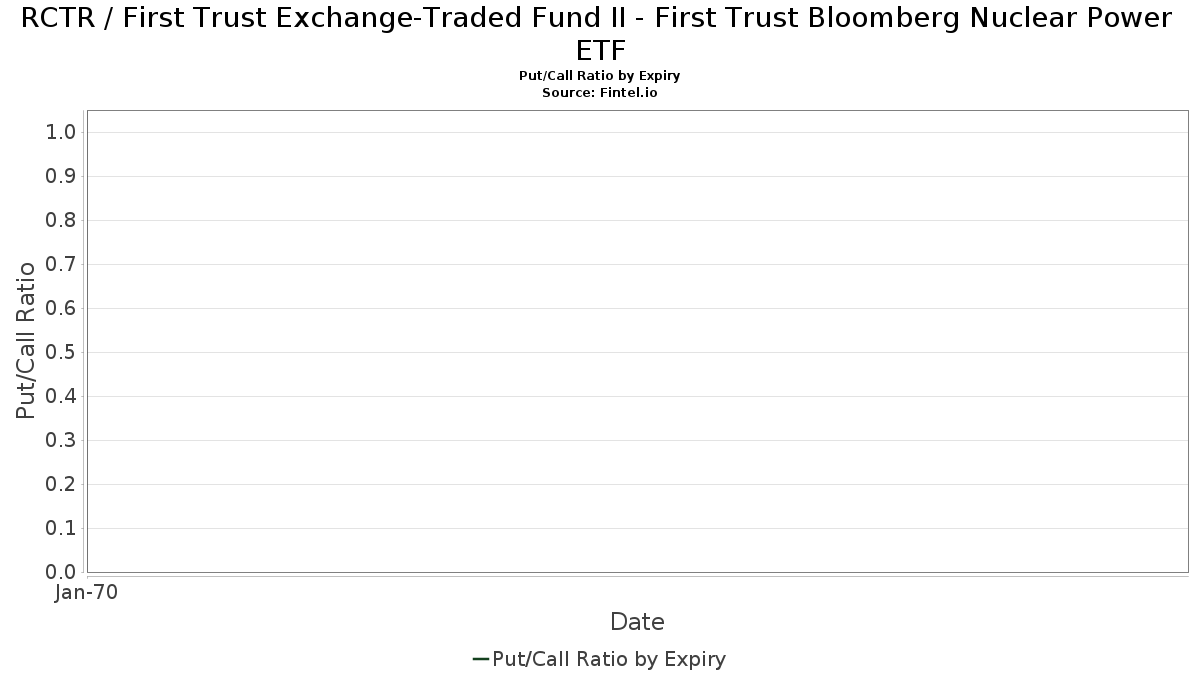This screenshot has width=1200, height=675.
Task: Click the 0.1 y-axis tick label
Action: [61, 529]
